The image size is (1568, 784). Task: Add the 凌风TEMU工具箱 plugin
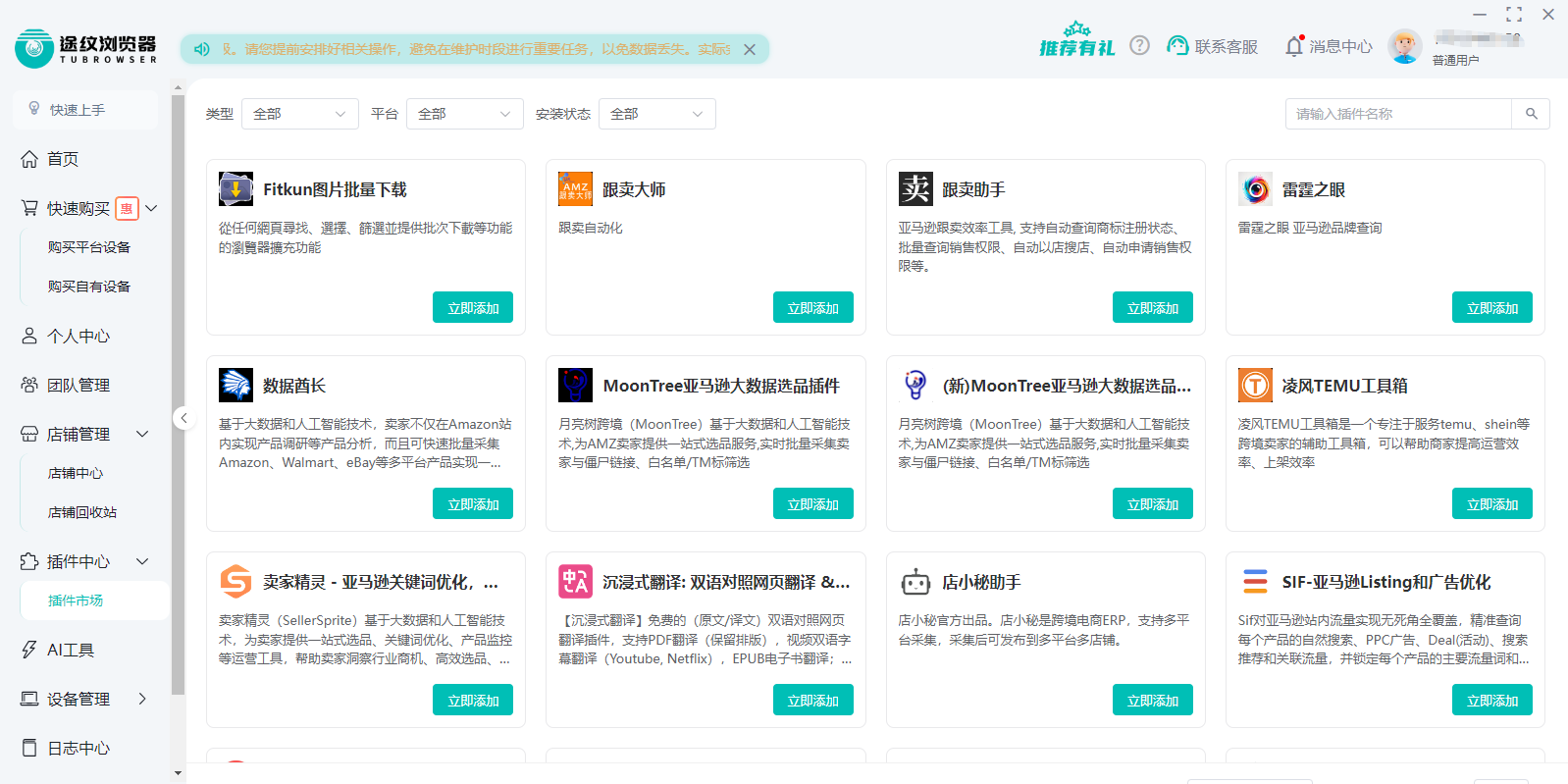(1491, 504)
